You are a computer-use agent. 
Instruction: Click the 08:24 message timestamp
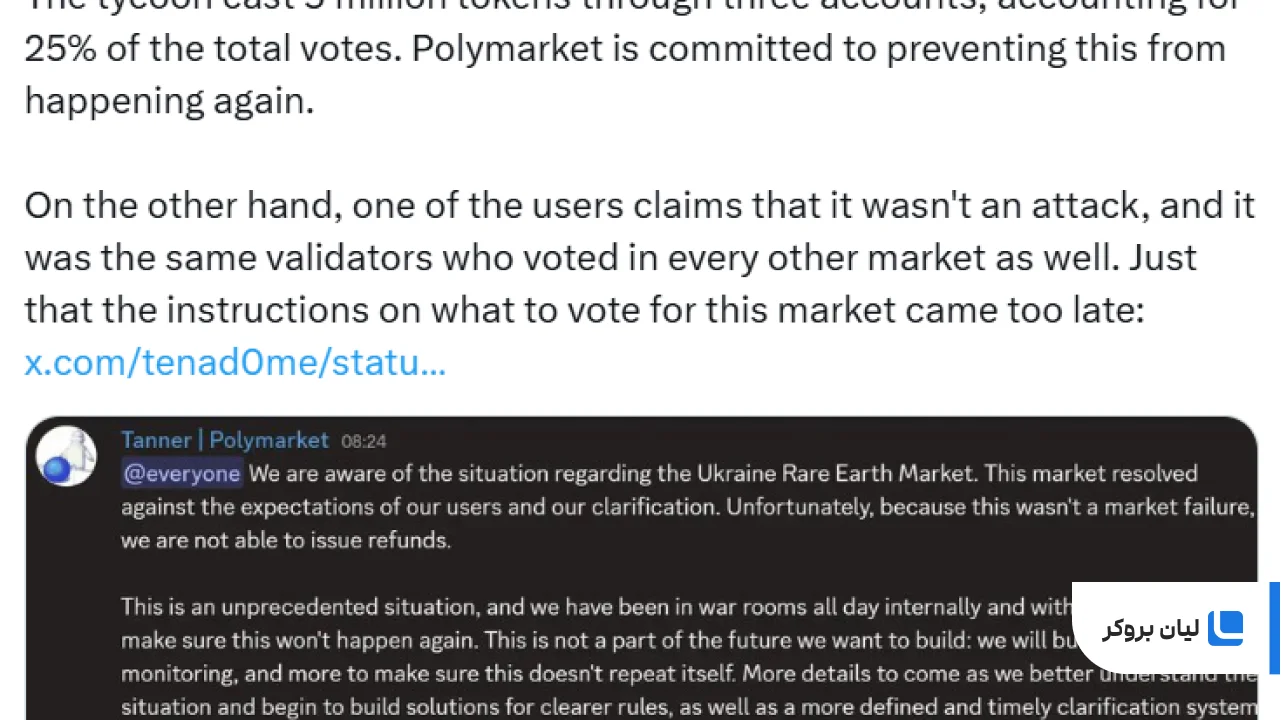click(x=364, y=441)
